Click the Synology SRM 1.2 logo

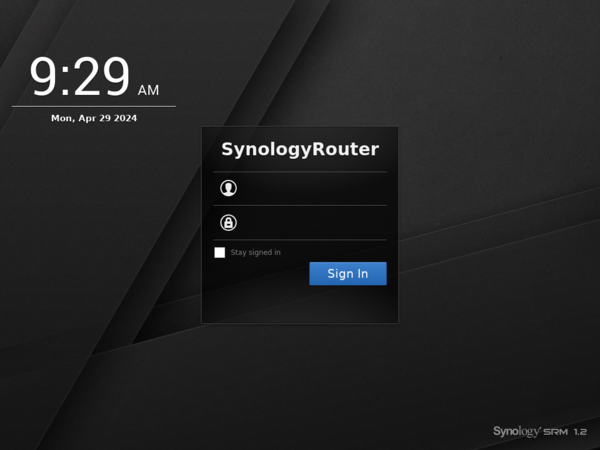pos(540,432)
